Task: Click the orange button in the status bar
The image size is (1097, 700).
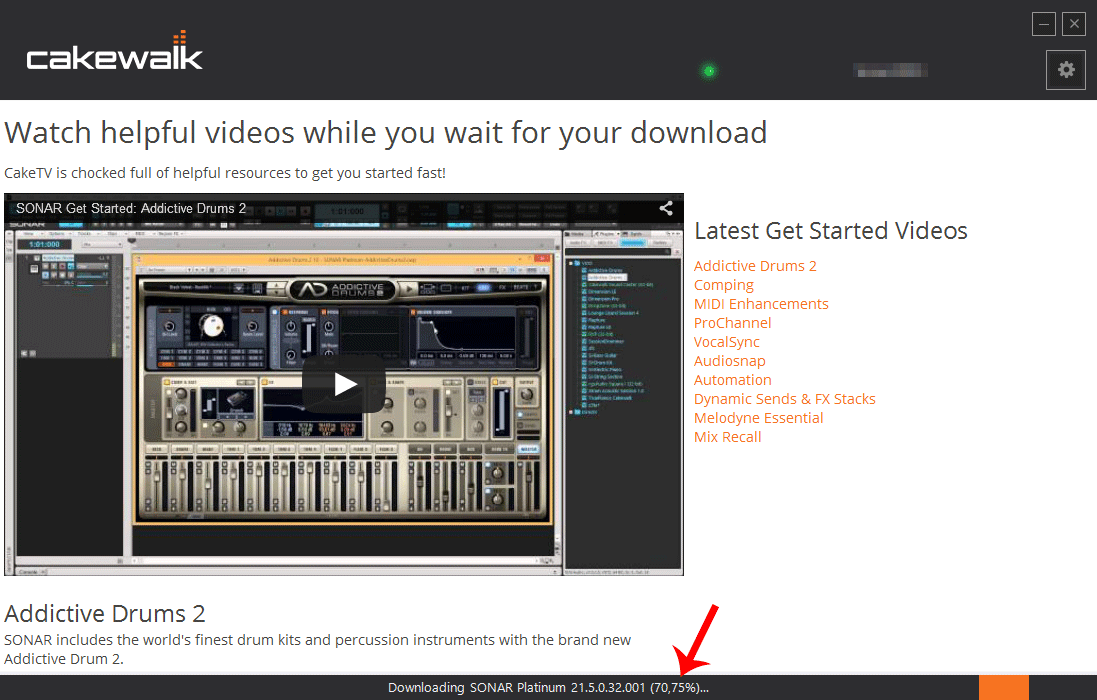Action: [x=1003, y=687]
